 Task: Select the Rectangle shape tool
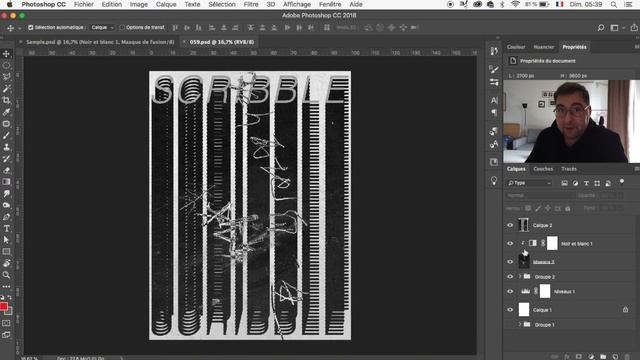pos(7,252)
